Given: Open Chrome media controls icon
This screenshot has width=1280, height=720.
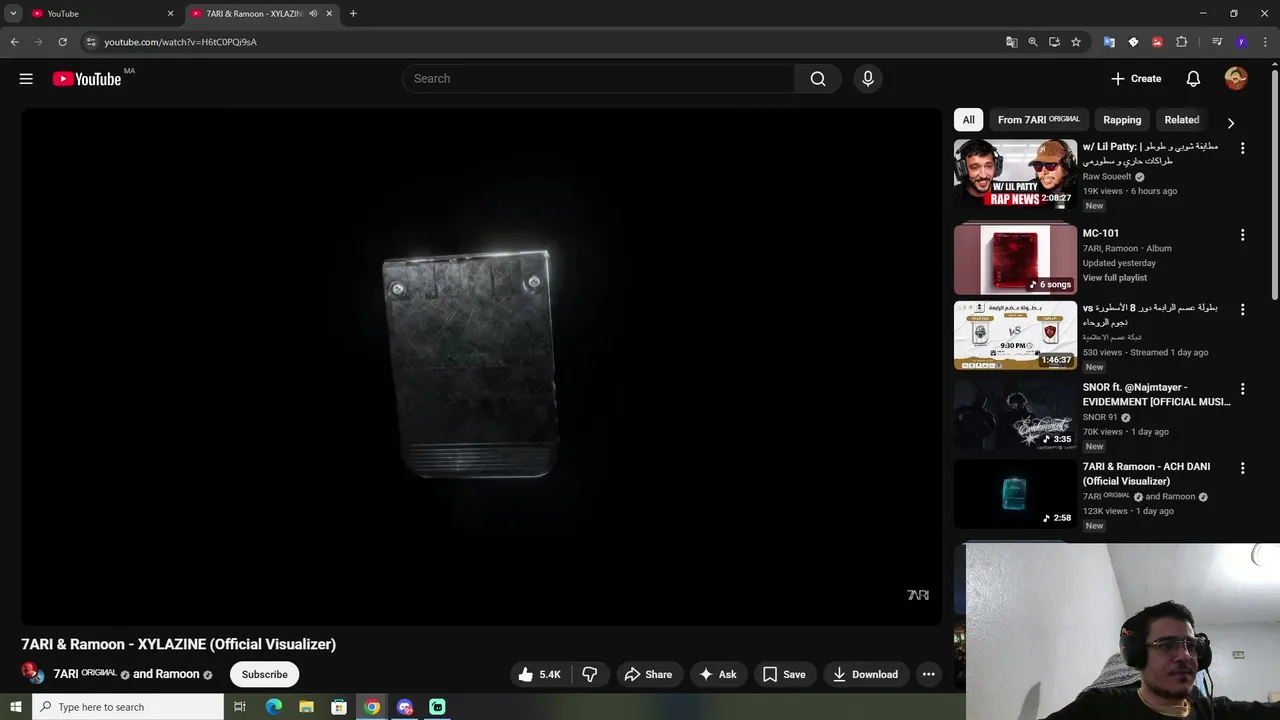Looking at the screenshot, I should (x=1217, y=42).
